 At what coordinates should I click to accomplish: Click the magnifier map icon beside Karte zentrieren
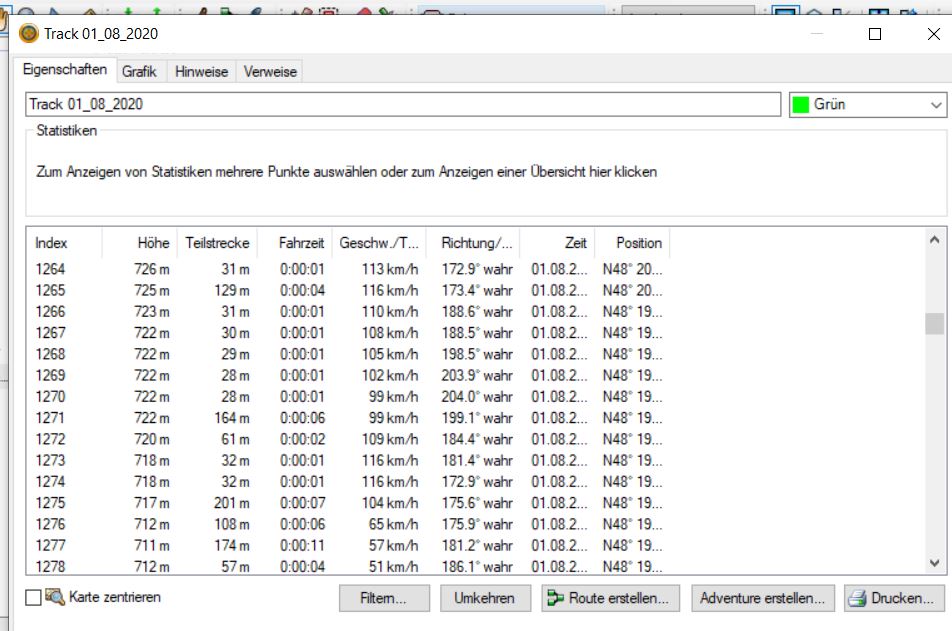tap(55, 597)
